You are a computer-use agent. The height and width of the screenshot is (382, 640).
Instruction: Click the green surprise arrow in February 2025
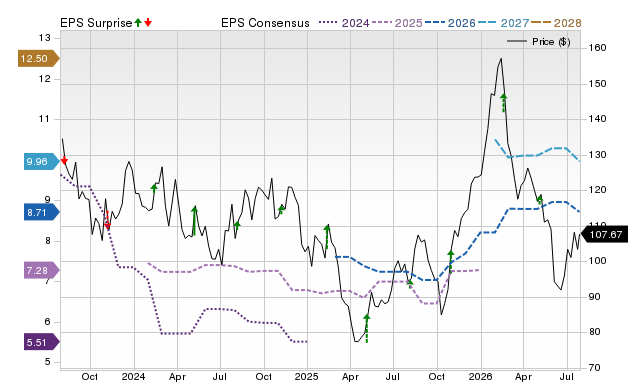click(327, 237)
